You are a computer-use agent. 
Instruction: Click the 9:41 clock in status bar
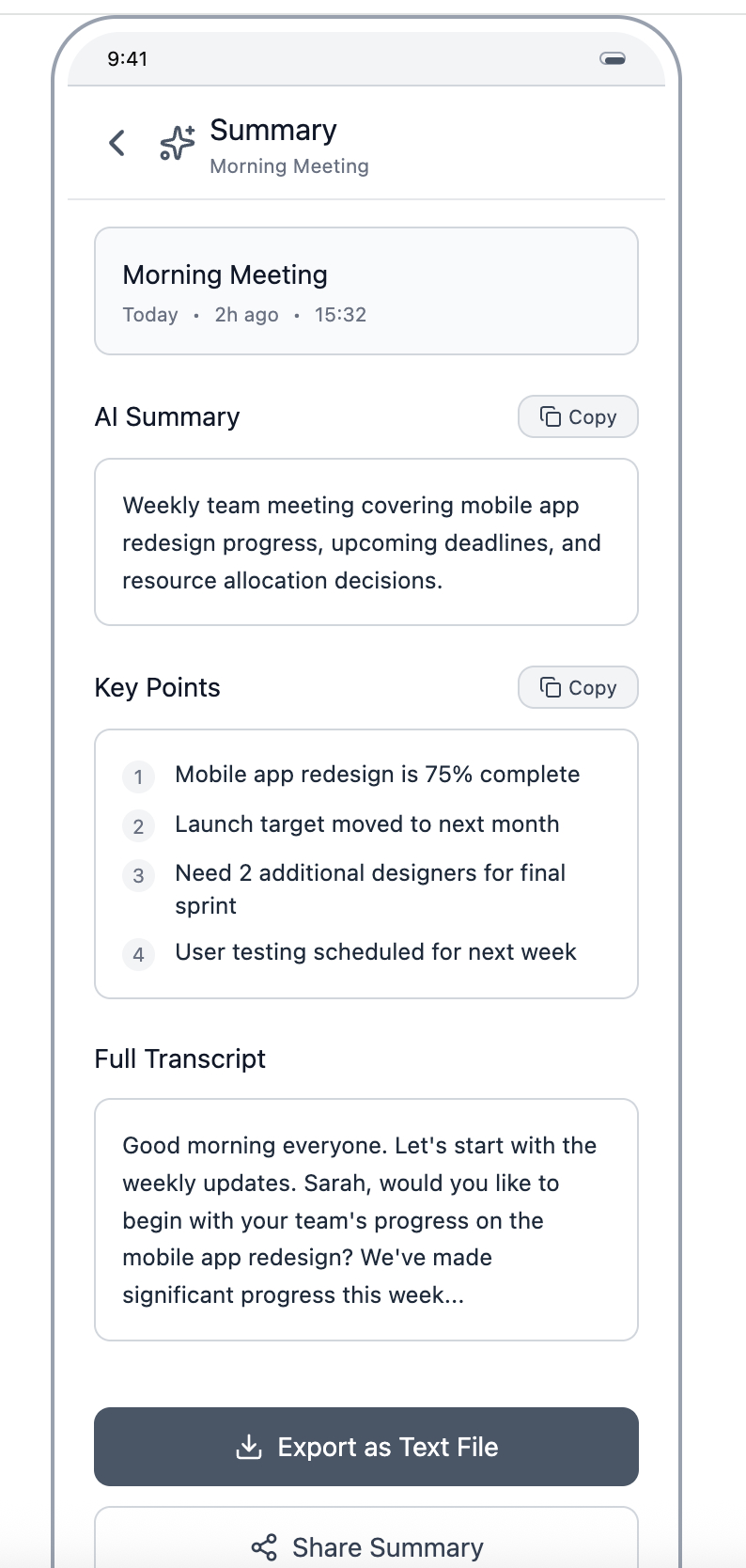point(127,58)
